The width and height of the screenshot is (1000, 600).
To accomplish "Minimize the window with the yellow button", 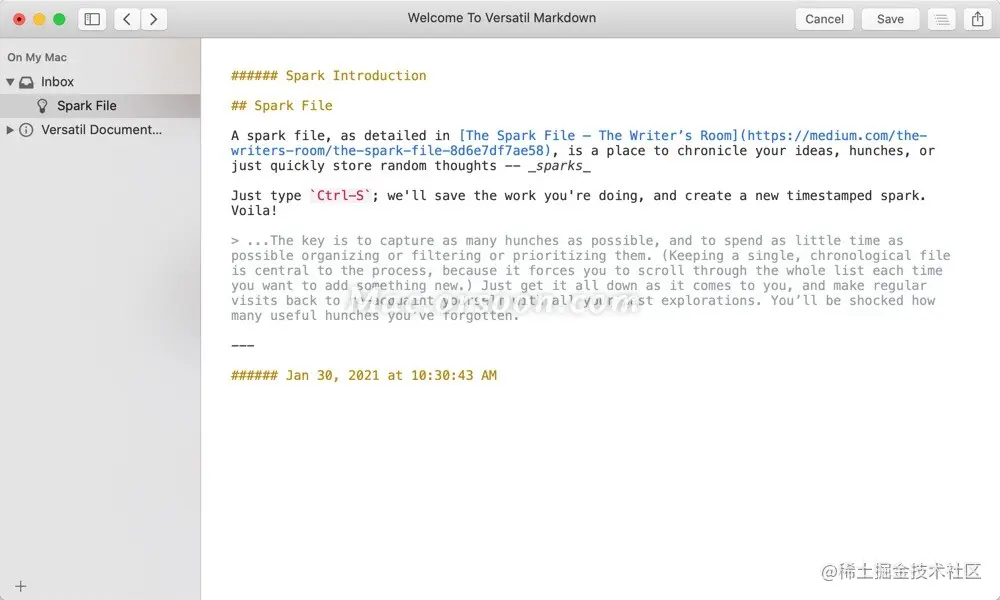I will tap(39, 19).
